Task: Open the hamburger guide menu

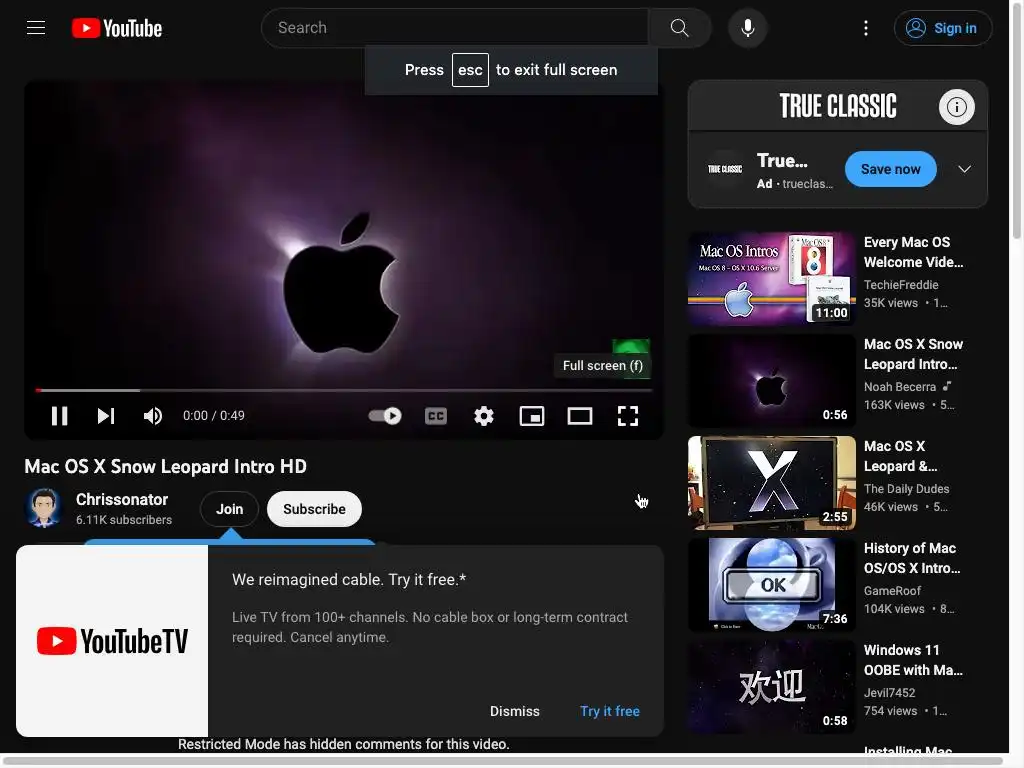Action: [36, 28]
